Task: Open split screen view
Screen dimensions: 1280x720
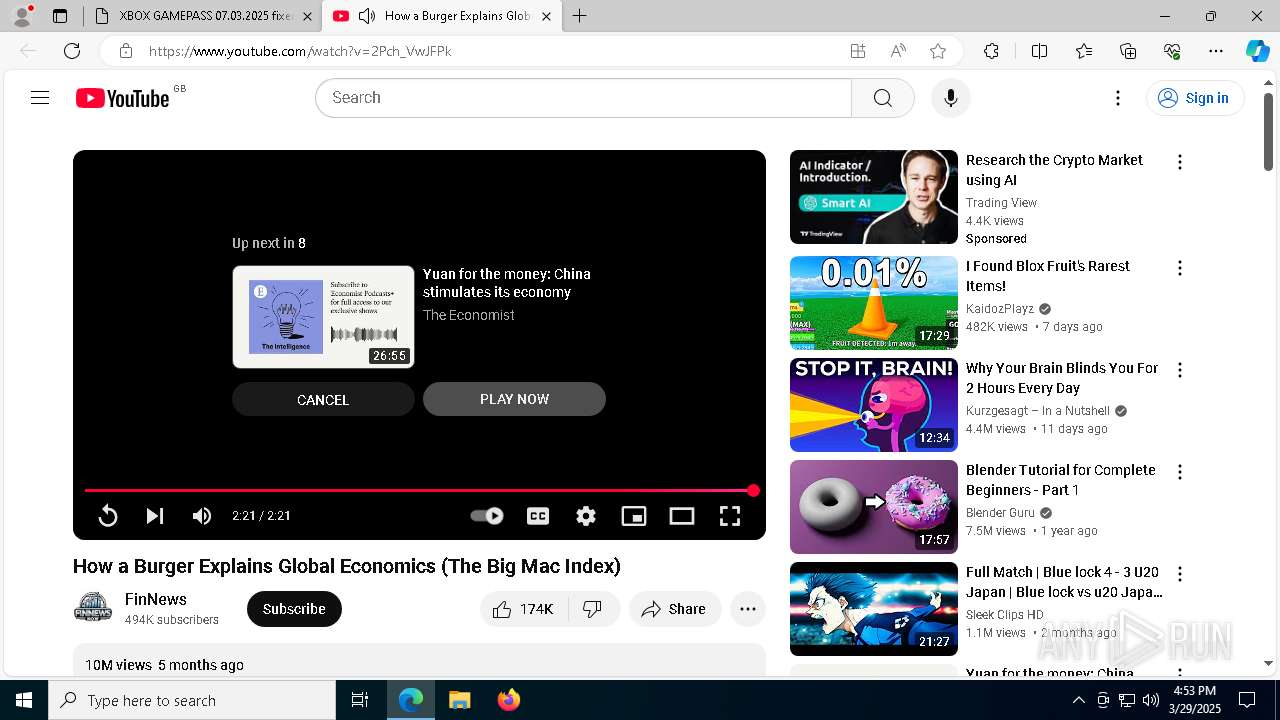Action: tap(1039, 51)
